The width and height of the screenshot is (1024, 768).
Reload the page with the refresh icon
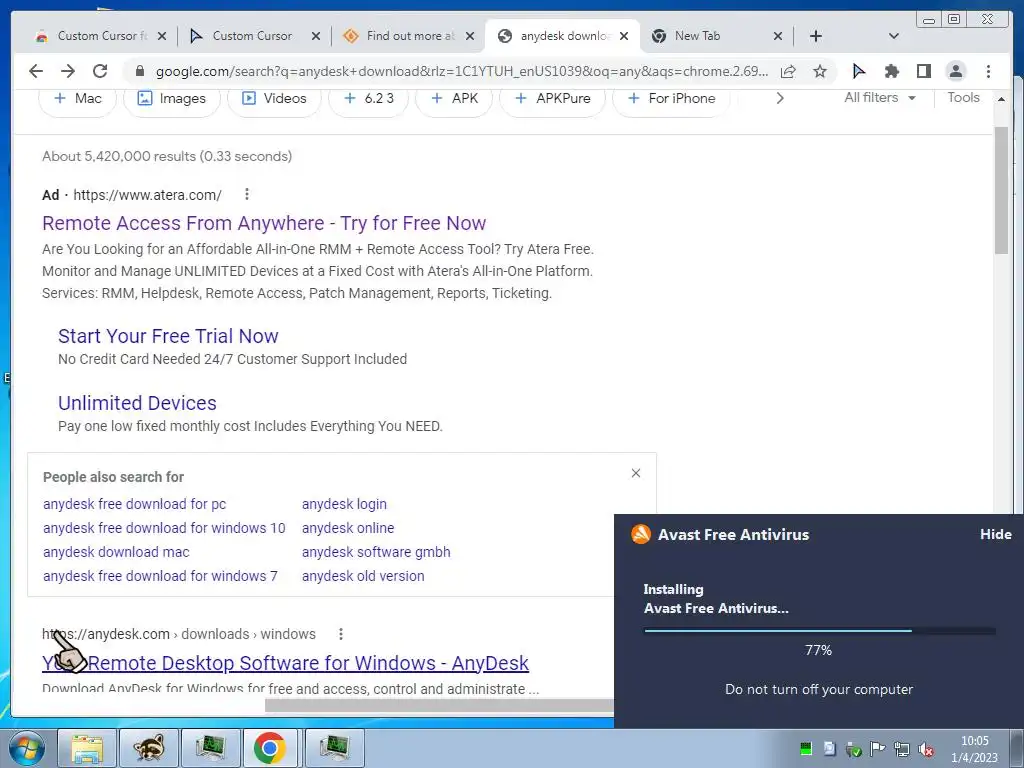click(x=100, y=71)
